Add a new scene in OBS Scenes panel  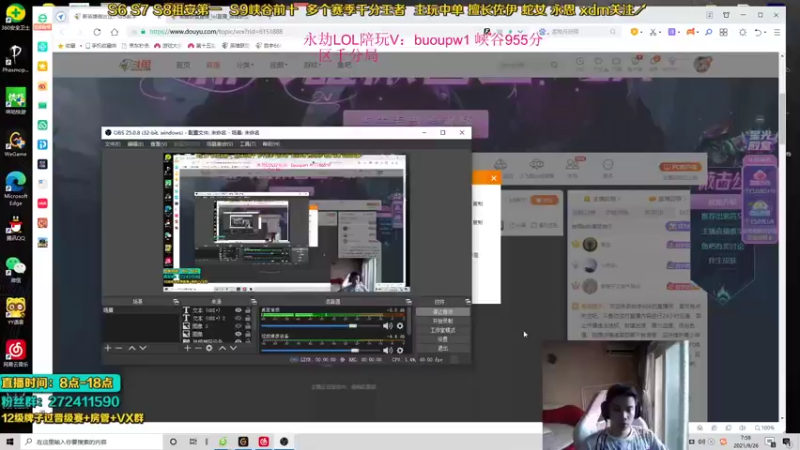tap(108, 348)
